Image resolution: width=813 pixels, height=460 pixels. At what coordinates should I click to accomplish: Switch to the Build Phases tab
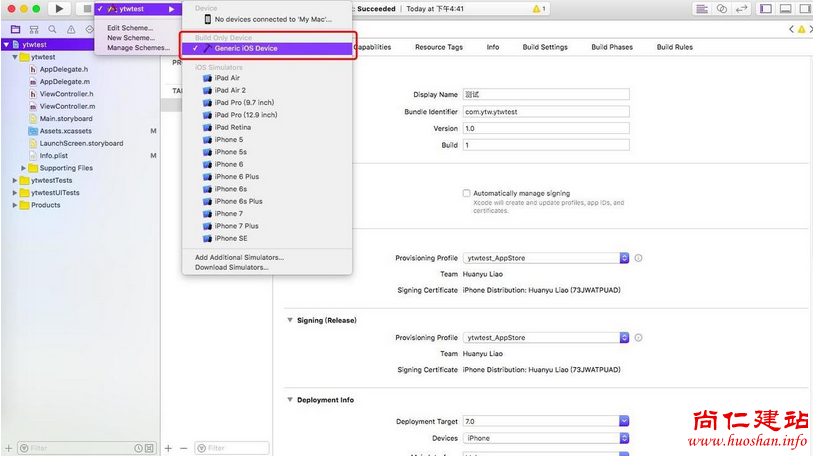(611, 47)
